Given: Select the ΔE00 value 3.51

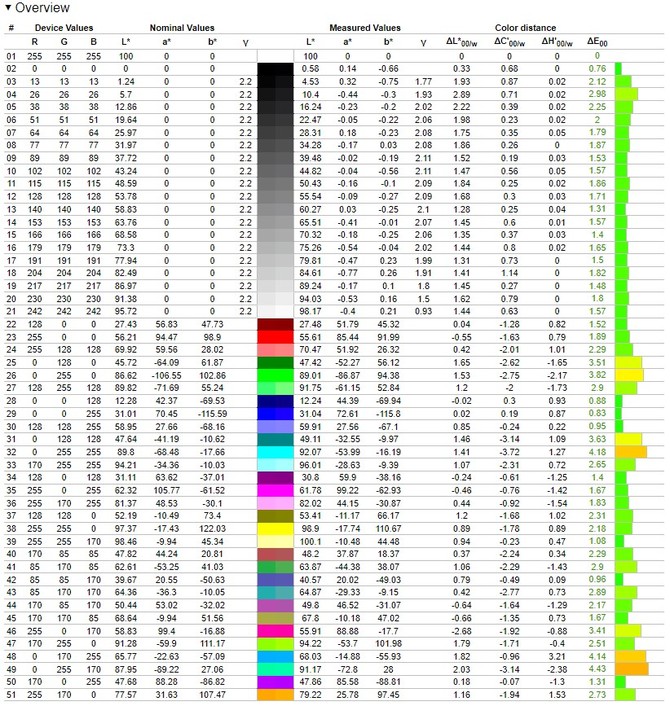Looking at the screenshot, I should point(597,362).
